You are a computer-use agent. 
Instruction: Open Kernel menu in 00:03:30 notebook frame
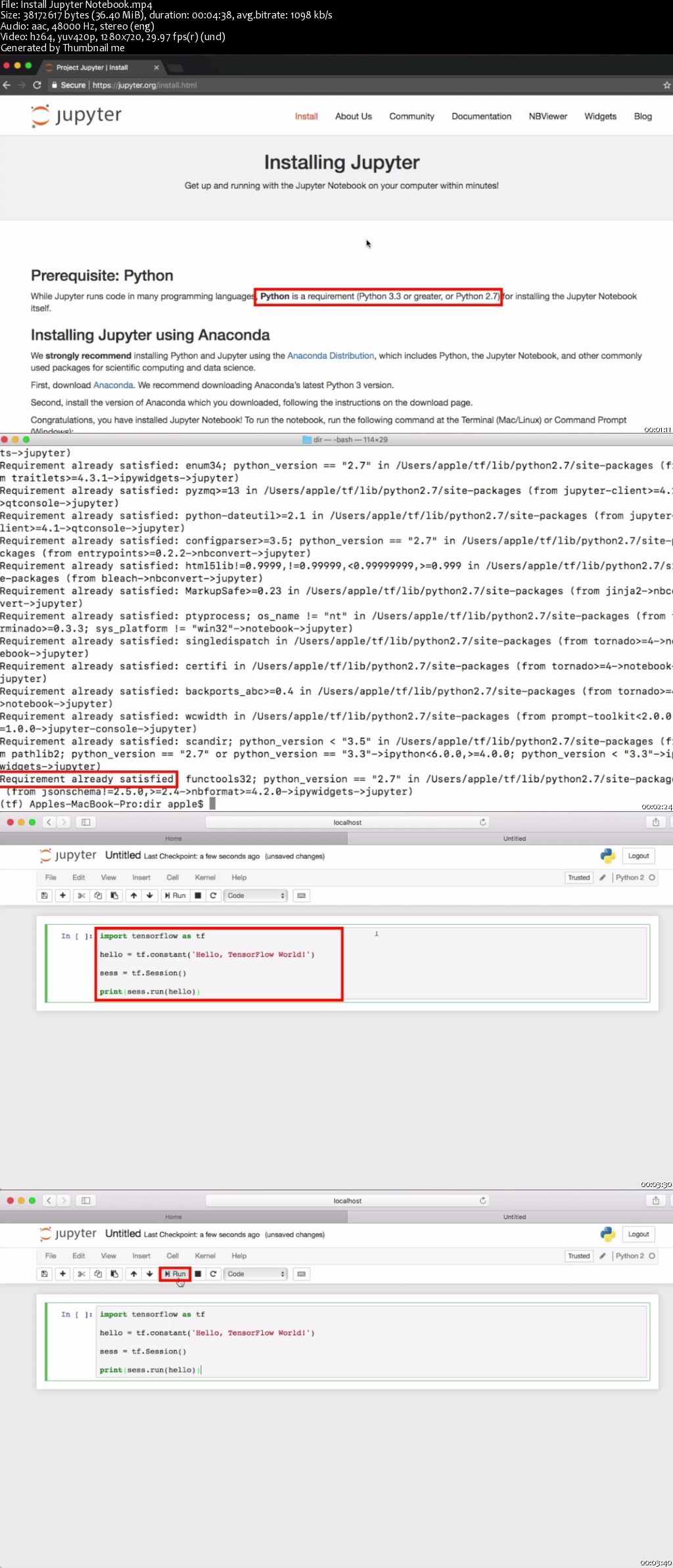click(205, 878)
